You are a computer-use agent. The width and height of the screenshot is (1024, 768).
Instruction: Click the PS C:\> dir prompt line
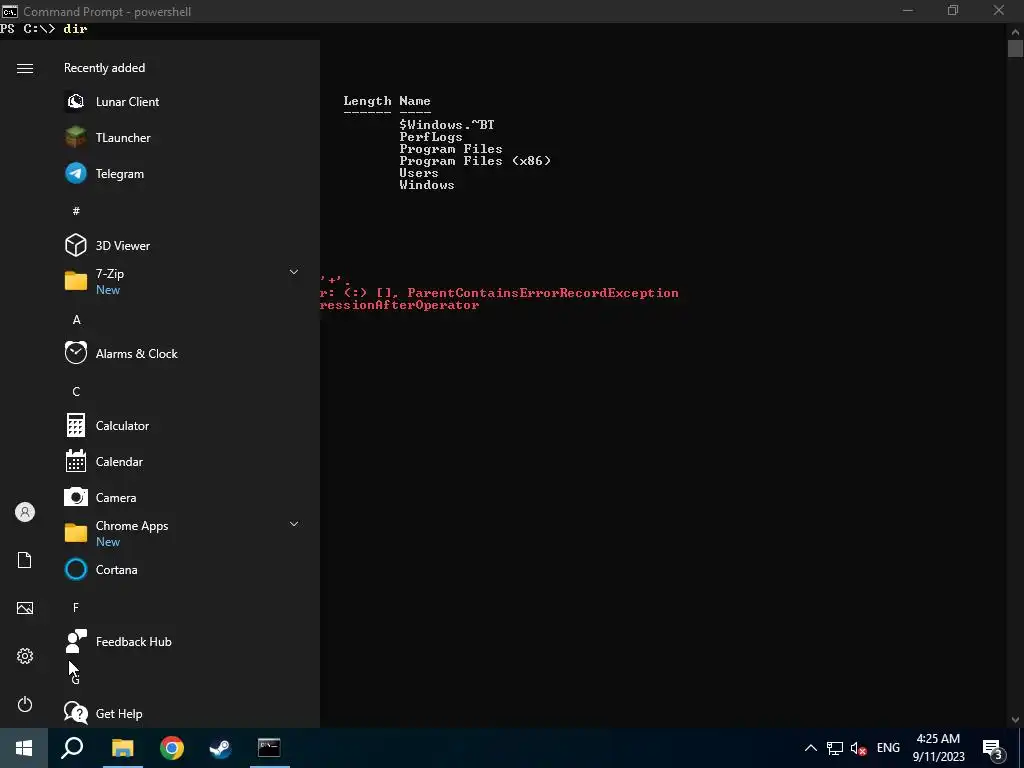pos(44,29)
